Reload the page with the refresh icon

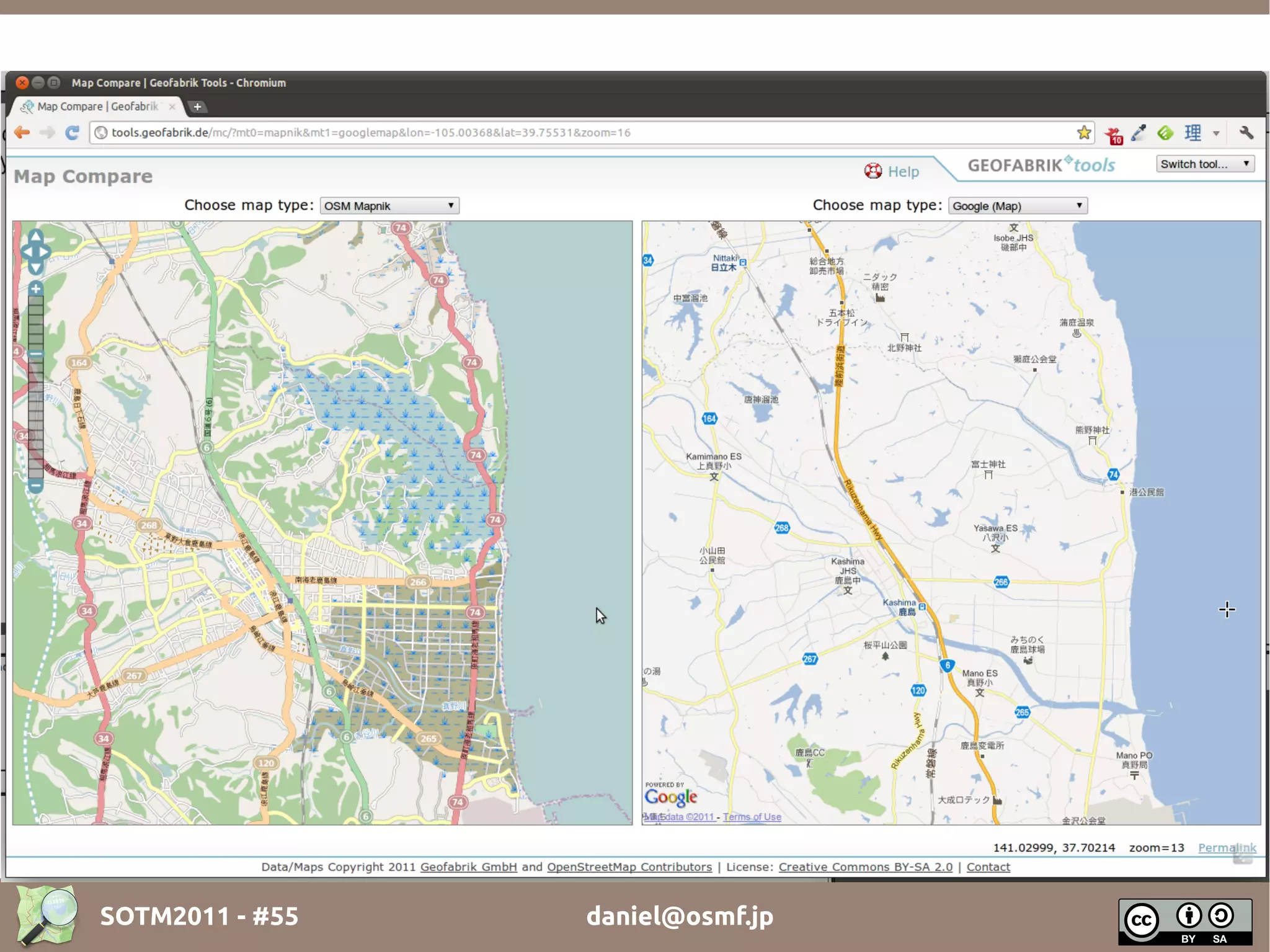click(72, 132)
